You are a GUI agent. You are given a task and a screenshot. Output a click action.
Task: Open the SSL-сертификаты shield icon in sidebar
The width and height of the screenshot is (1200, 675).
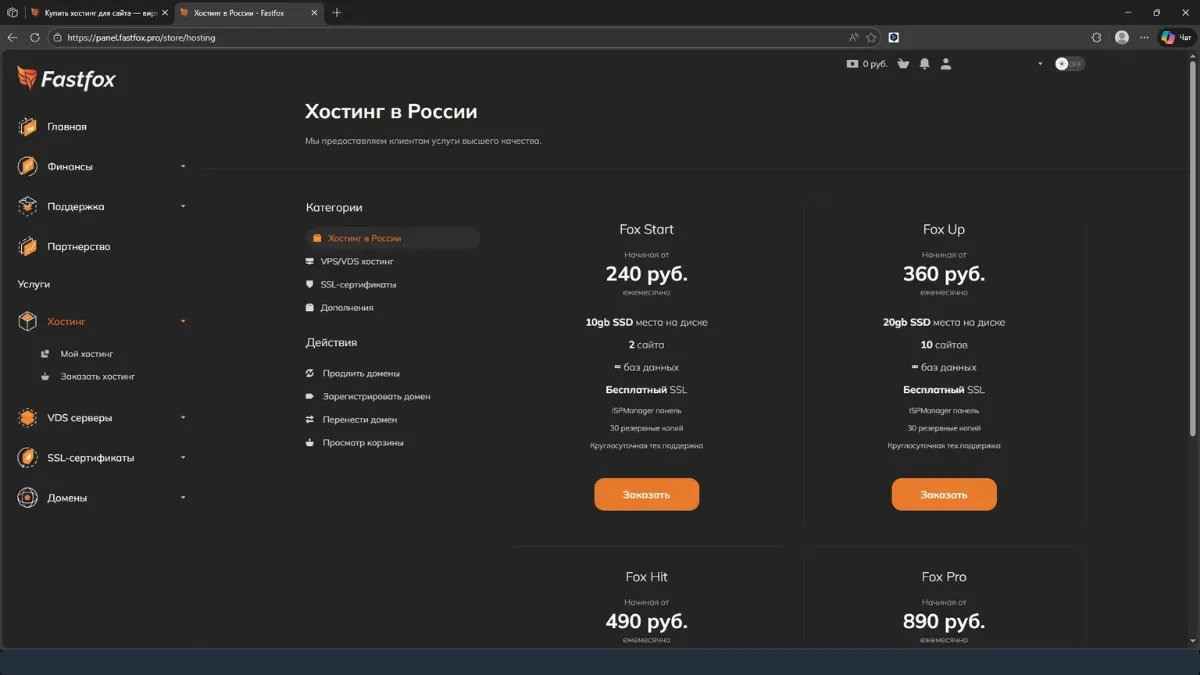click(x=25, y=457)
